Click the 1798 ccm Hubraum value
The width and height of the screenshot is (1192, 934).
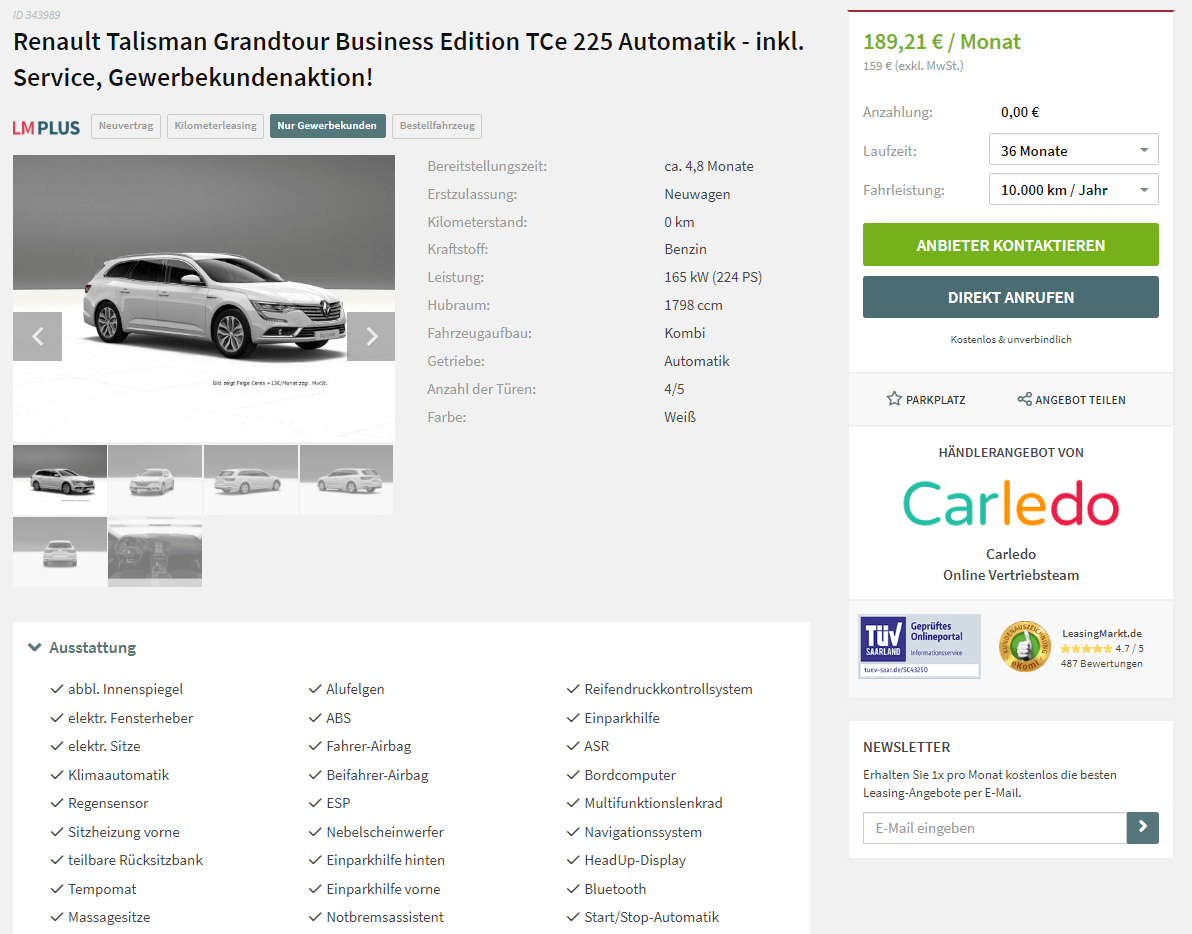click(693, 306)
